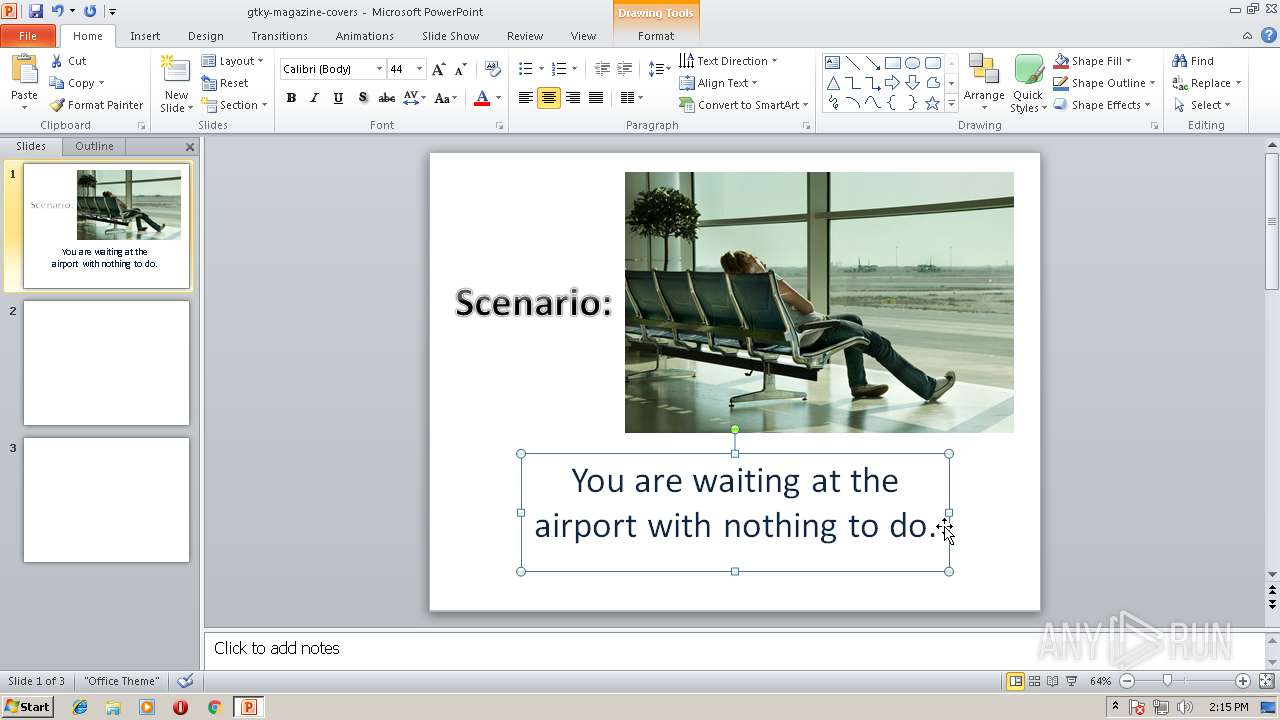Screen dimensions: 1280x720
Task: Clear all formatting icon
Action: point(492,69)
